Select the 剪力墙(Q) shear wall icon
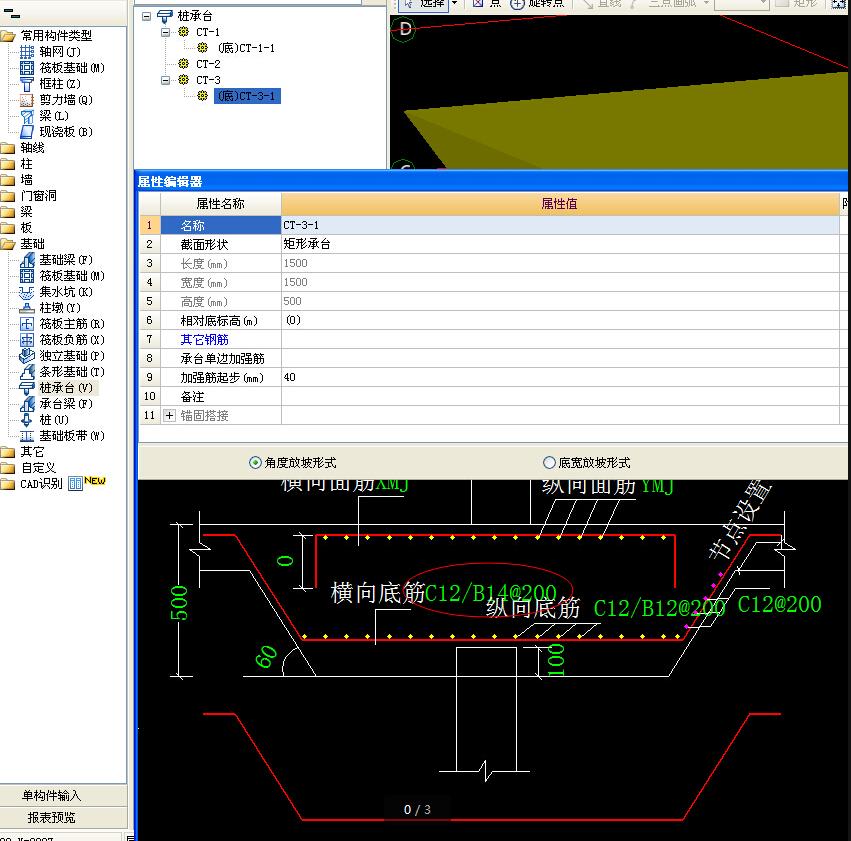This screenshot has width=851, height=841. click(x=28, y=100)
